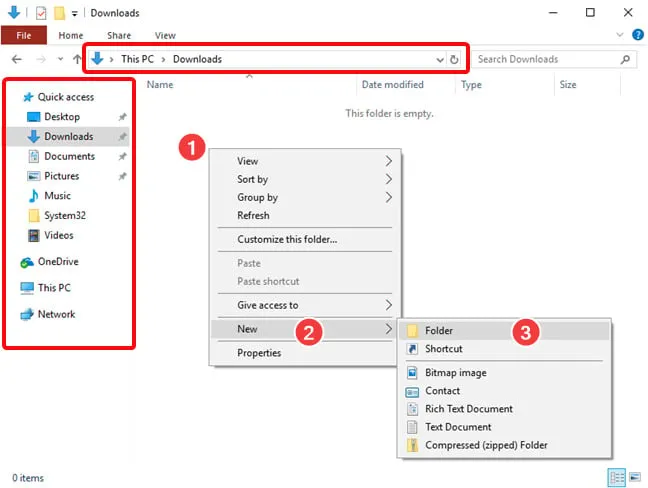Image resolution: width=648 pixels, height=488 pixels.
Task: Click the Back navigation arrow
Action: (x=16, y=59)
